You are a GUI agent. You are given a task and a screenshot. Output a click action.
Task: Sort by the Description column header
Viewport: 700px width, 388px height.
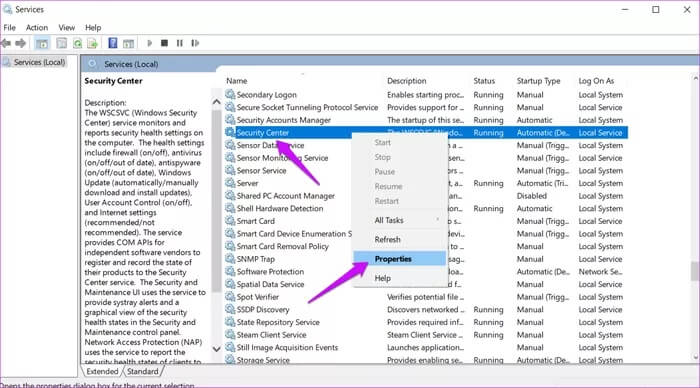tap(407, 81)
